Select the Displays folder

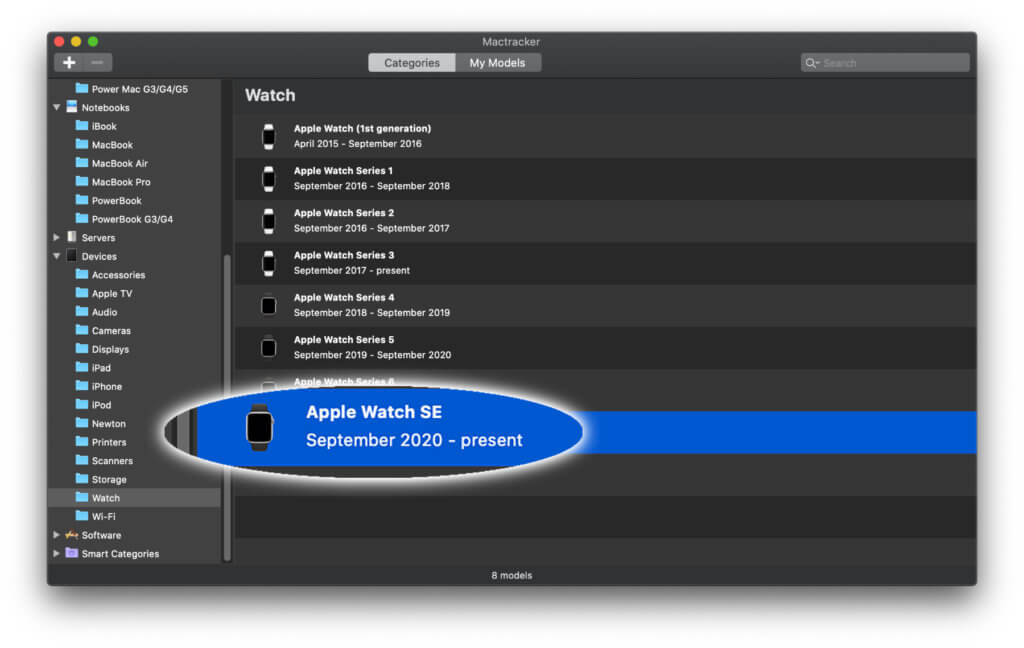[x=102, y=349]
